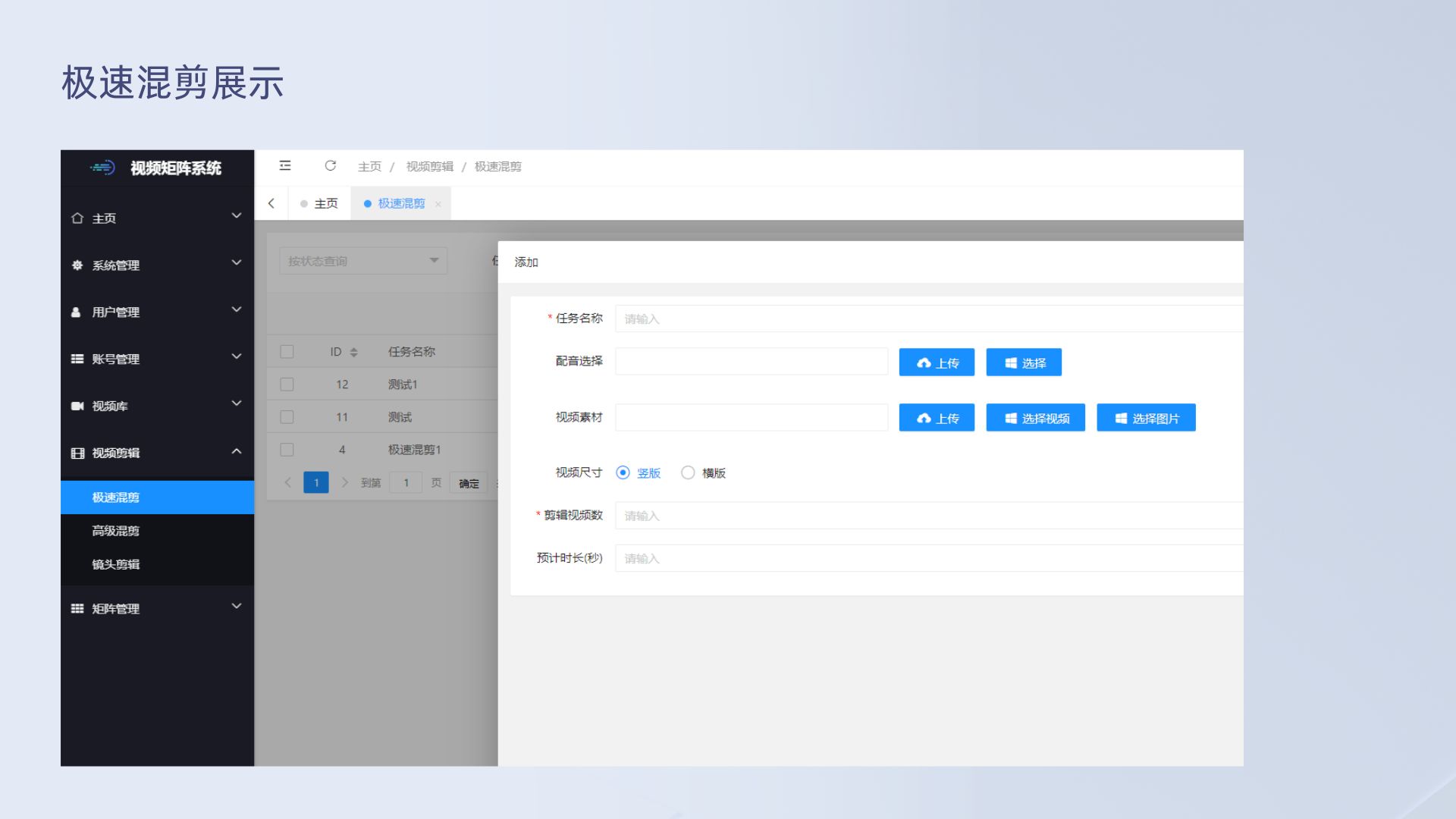Focus the 剪辑视频数 input field
1456x819 pixels.
click(929, 516)
